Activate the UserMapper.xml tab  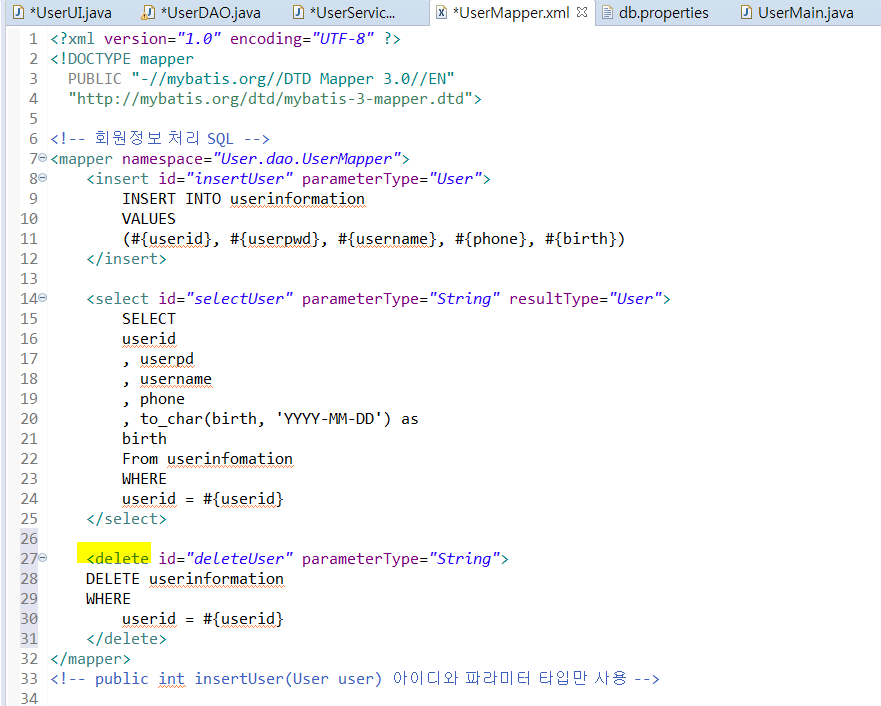click(x=512, y=12)
